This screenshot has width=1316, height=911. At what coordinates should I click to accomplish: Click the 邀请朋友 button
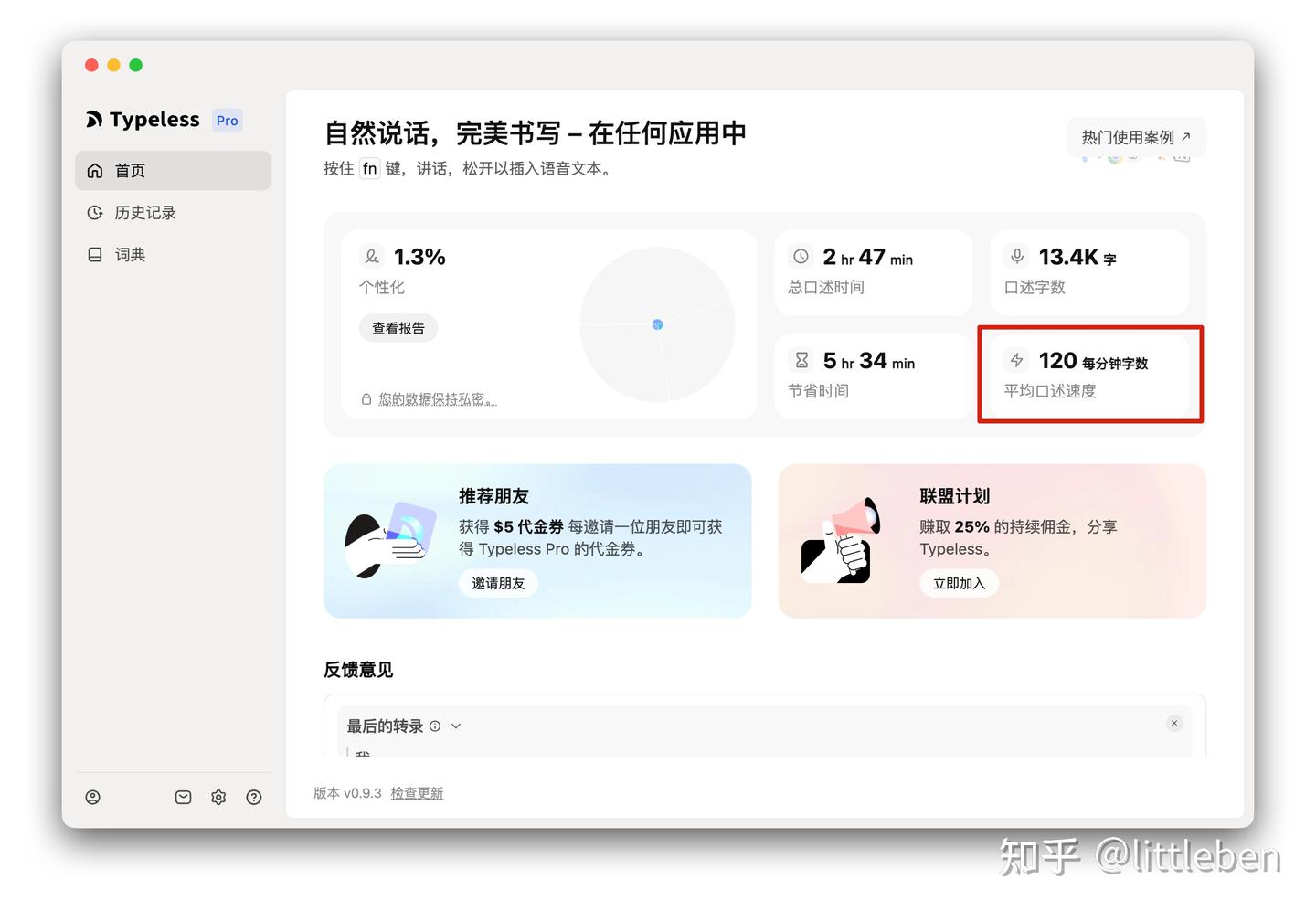click(x=498, y=583)
